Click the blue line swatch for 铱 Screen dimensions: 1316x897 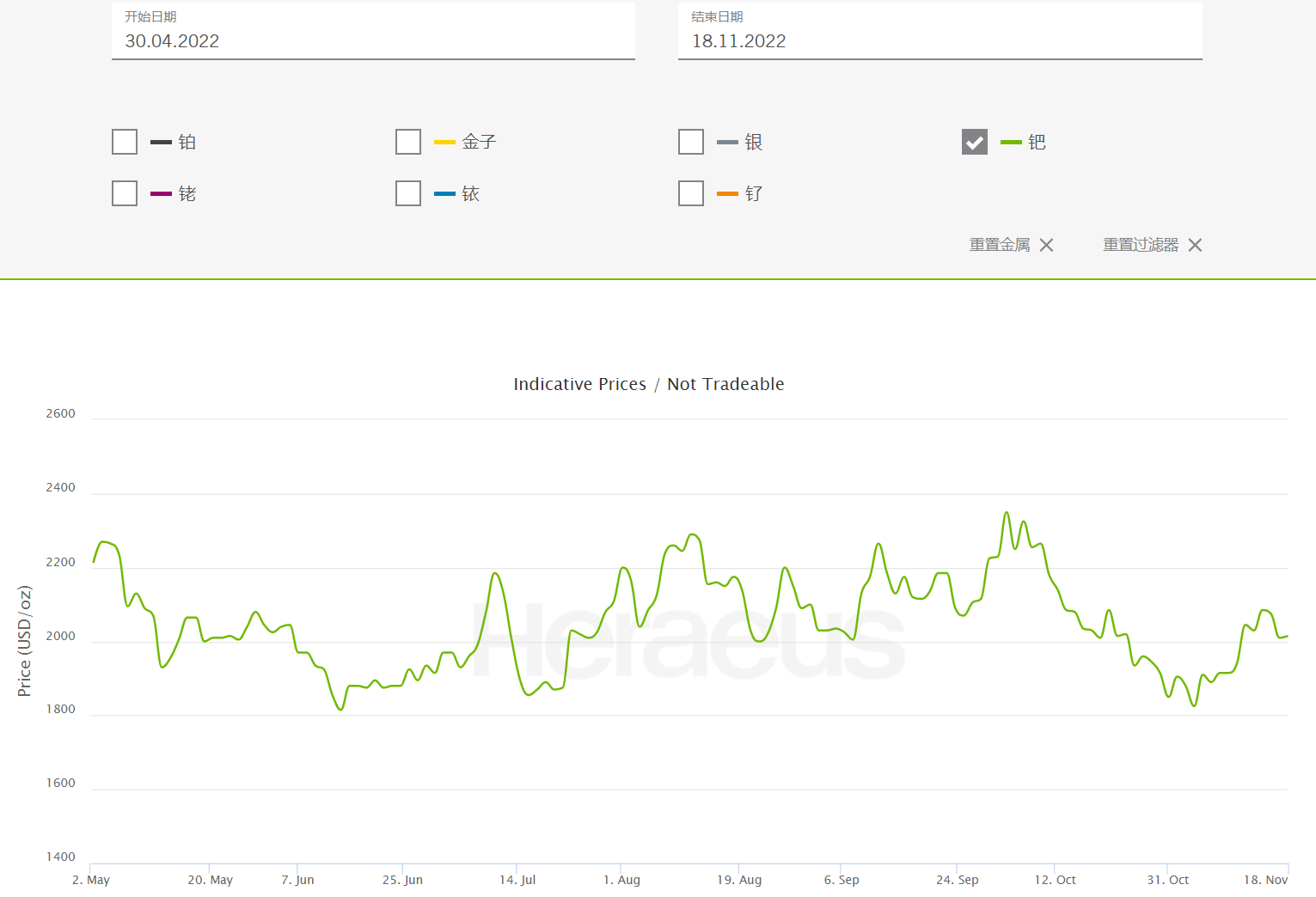[444, 193]
